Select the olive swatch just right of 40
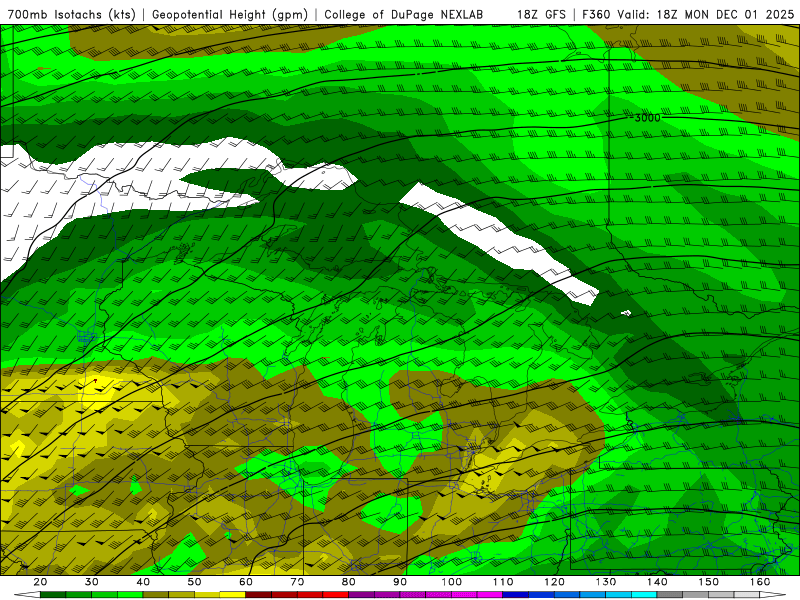This screenshot has width=800, height=600. point(156,595)
